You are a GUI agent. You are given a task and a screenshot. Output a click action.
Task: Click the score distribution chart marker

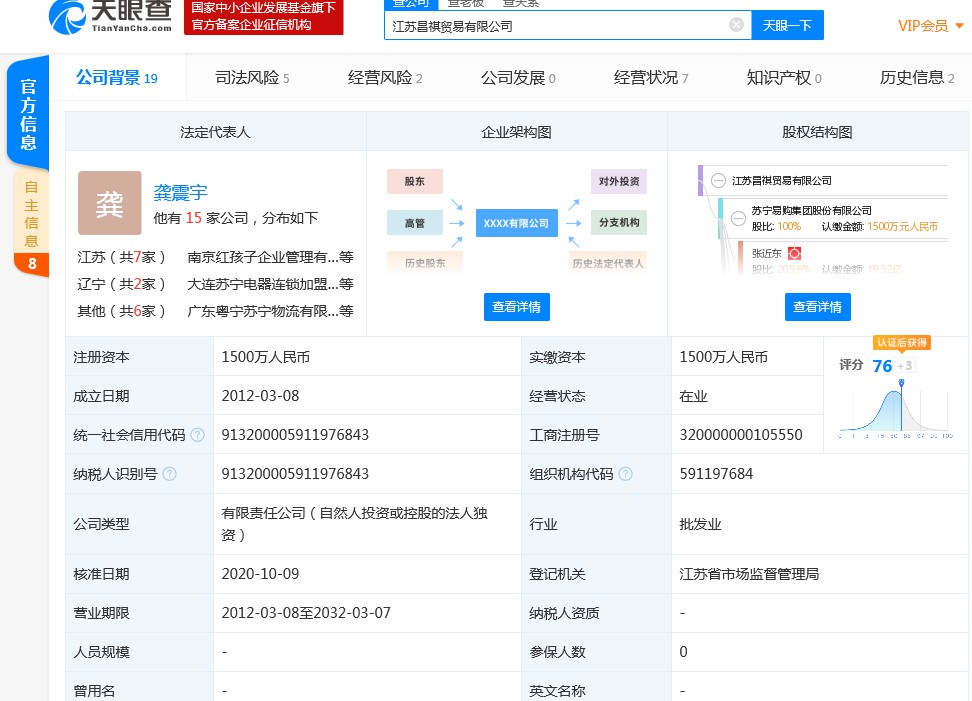(901, 383)
